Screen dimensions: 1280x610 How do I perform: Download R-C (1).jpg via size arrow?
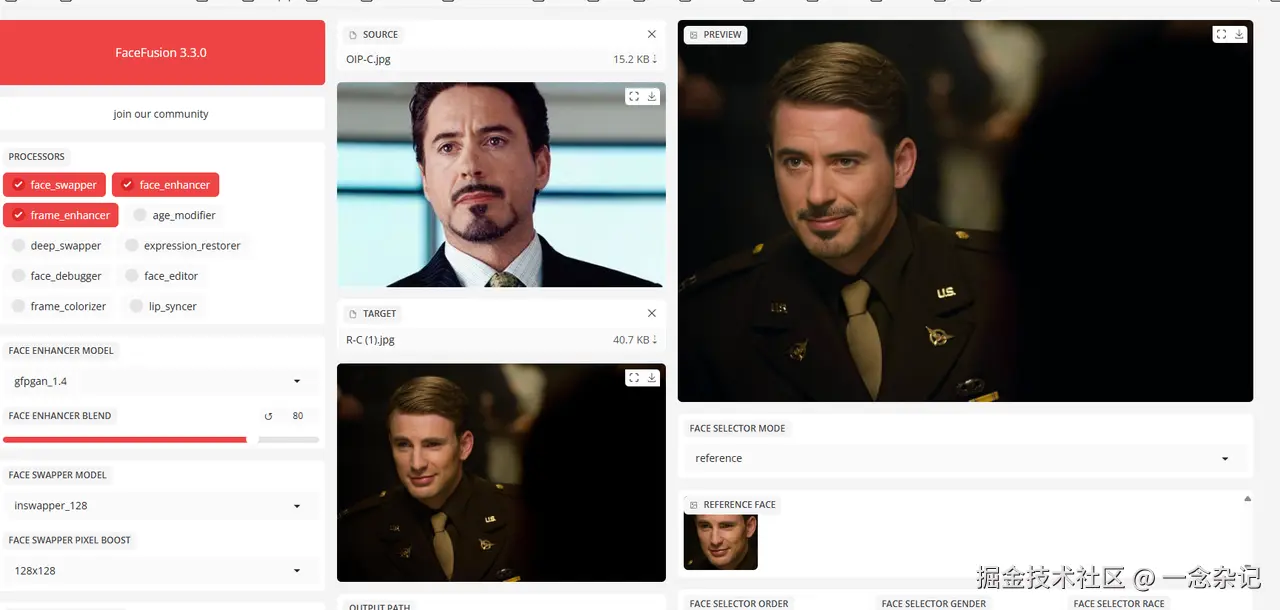pos(636,340)
